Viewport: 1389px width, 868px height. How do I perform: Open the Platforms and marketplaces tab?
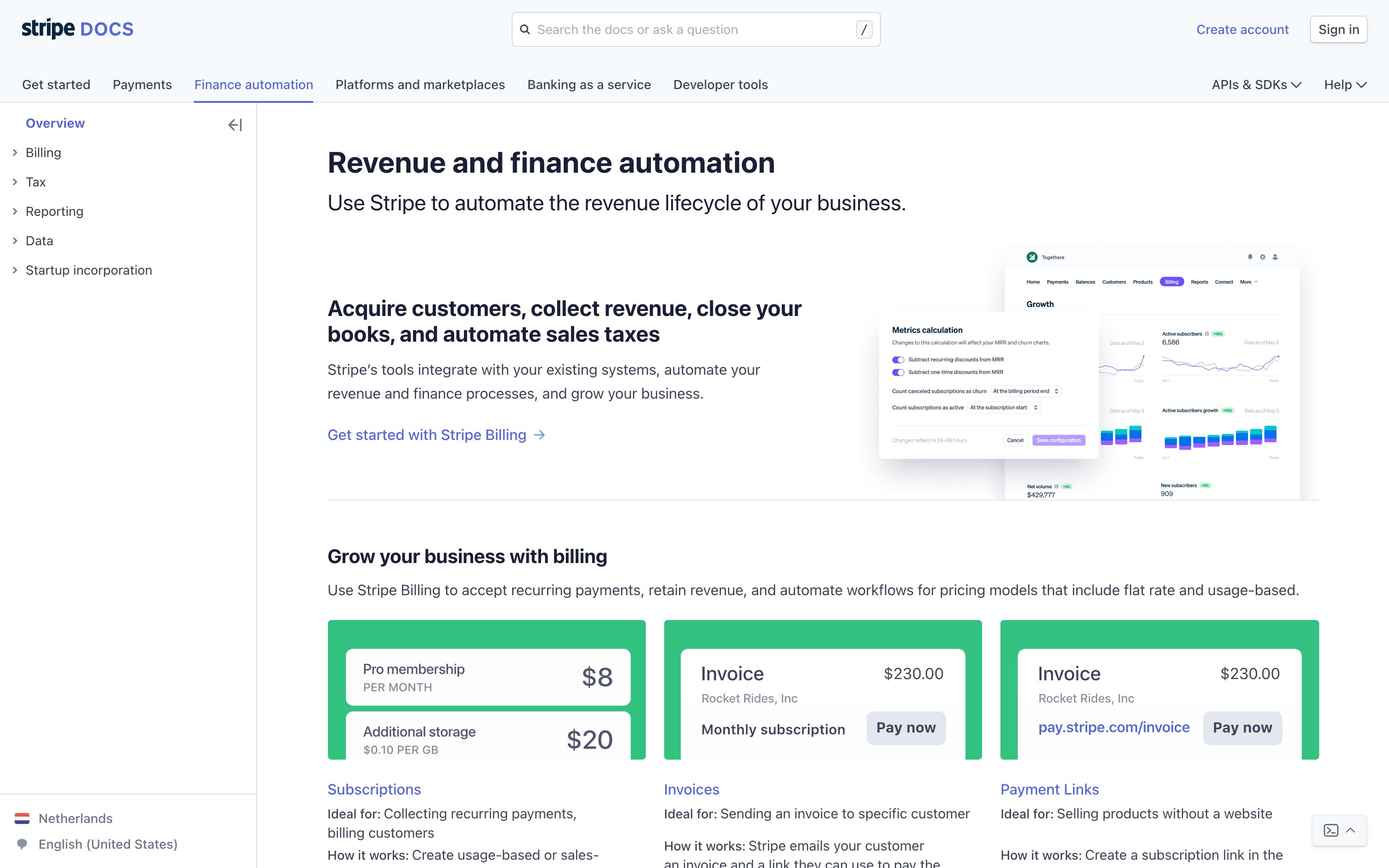point(420,85)
